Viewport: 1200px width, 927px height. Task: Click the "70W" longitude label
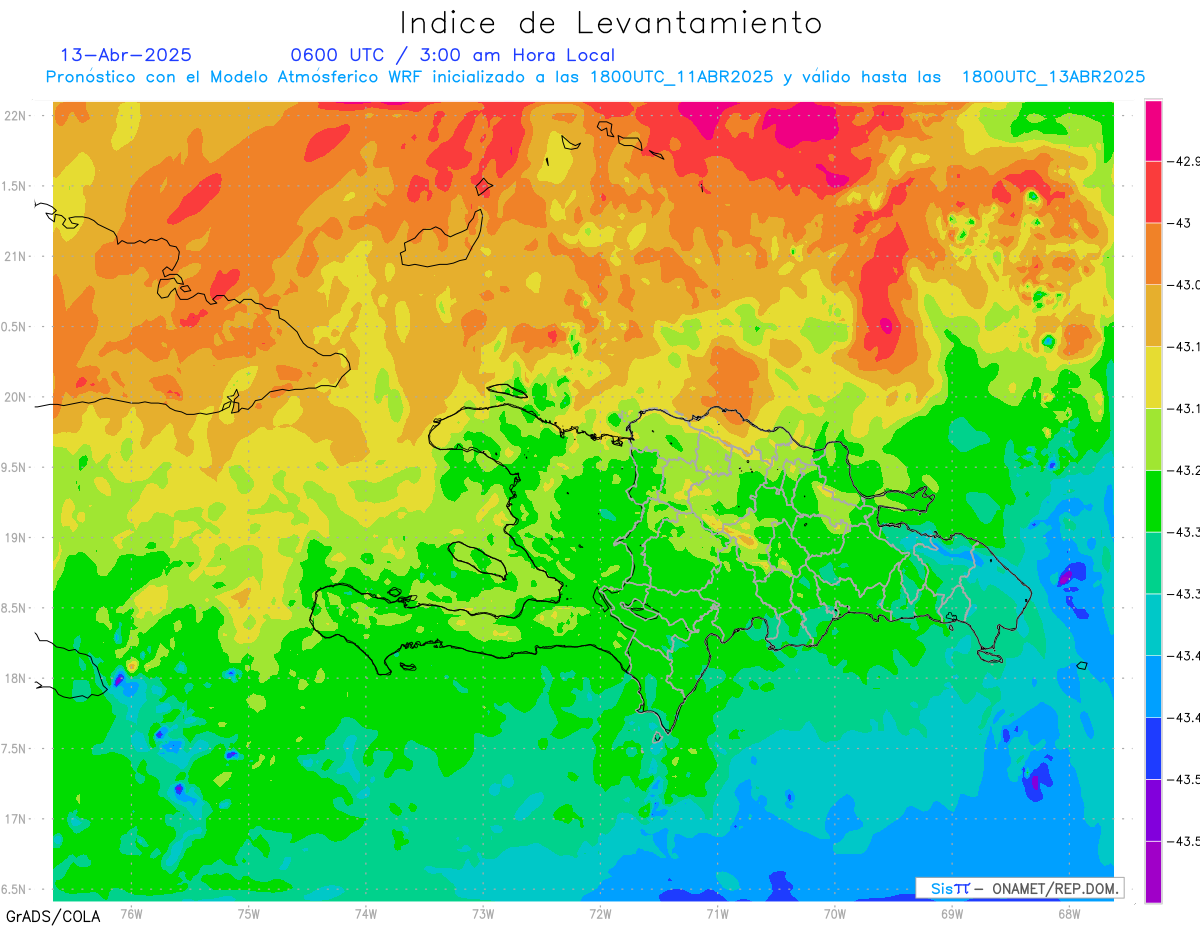[835, 913]
